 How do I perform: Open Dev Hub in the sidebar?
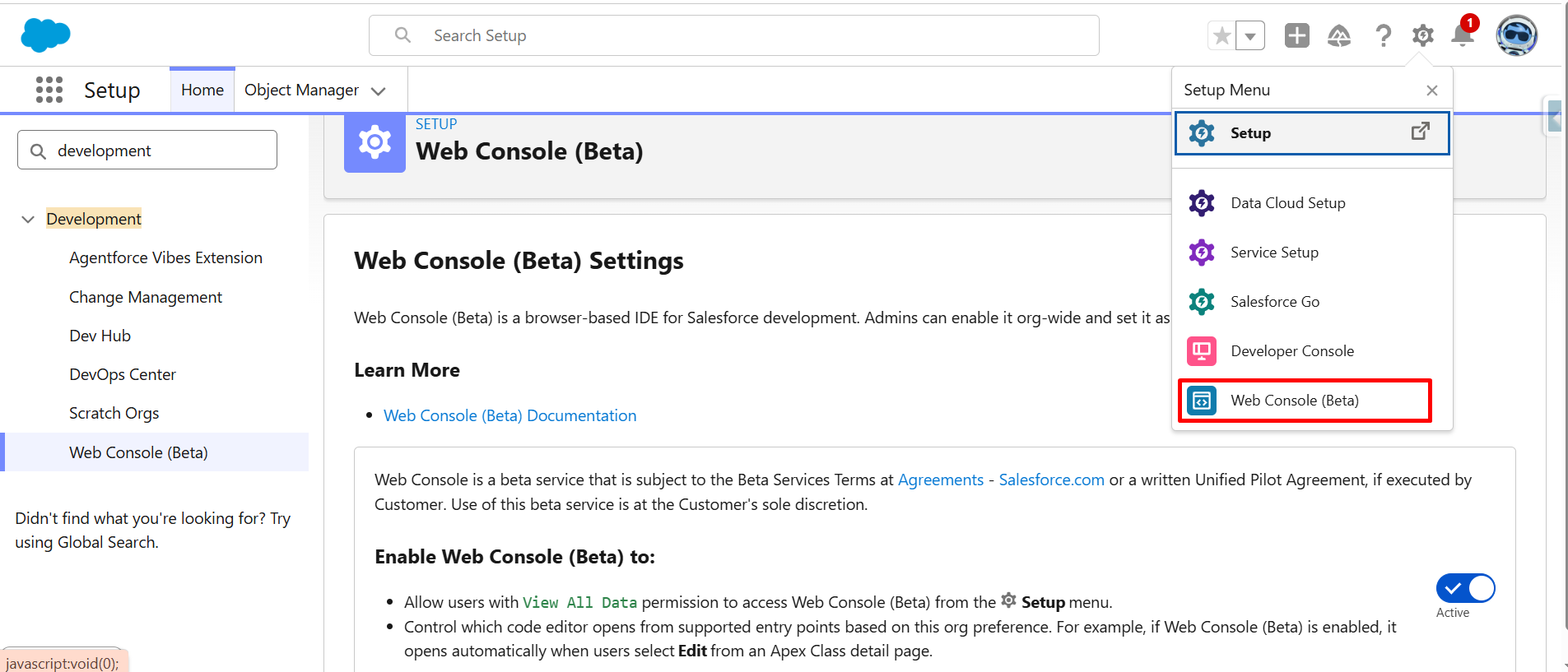tap(100, 336)
